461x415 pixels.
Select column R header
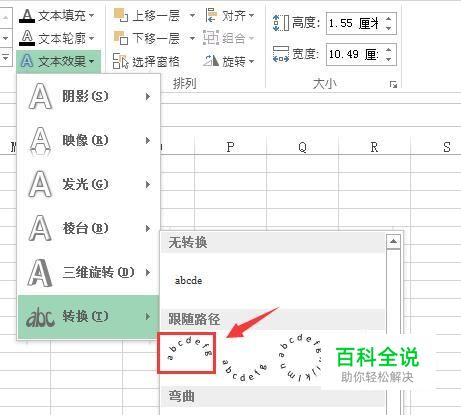click(x=374, y=147)
